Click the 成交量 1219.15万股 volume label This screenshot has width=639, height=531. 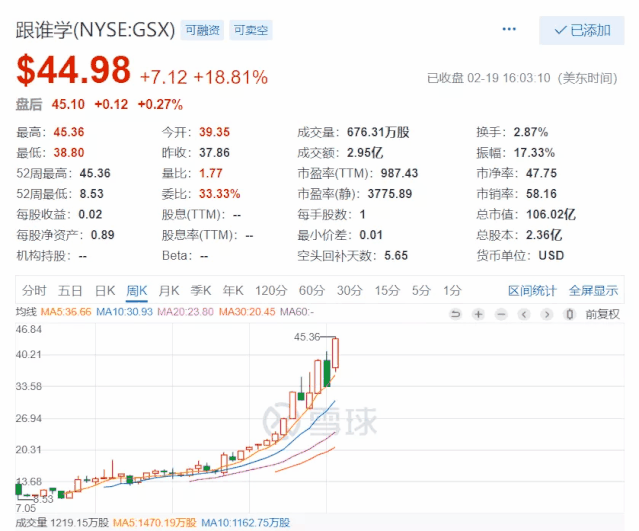coord(62,522)
